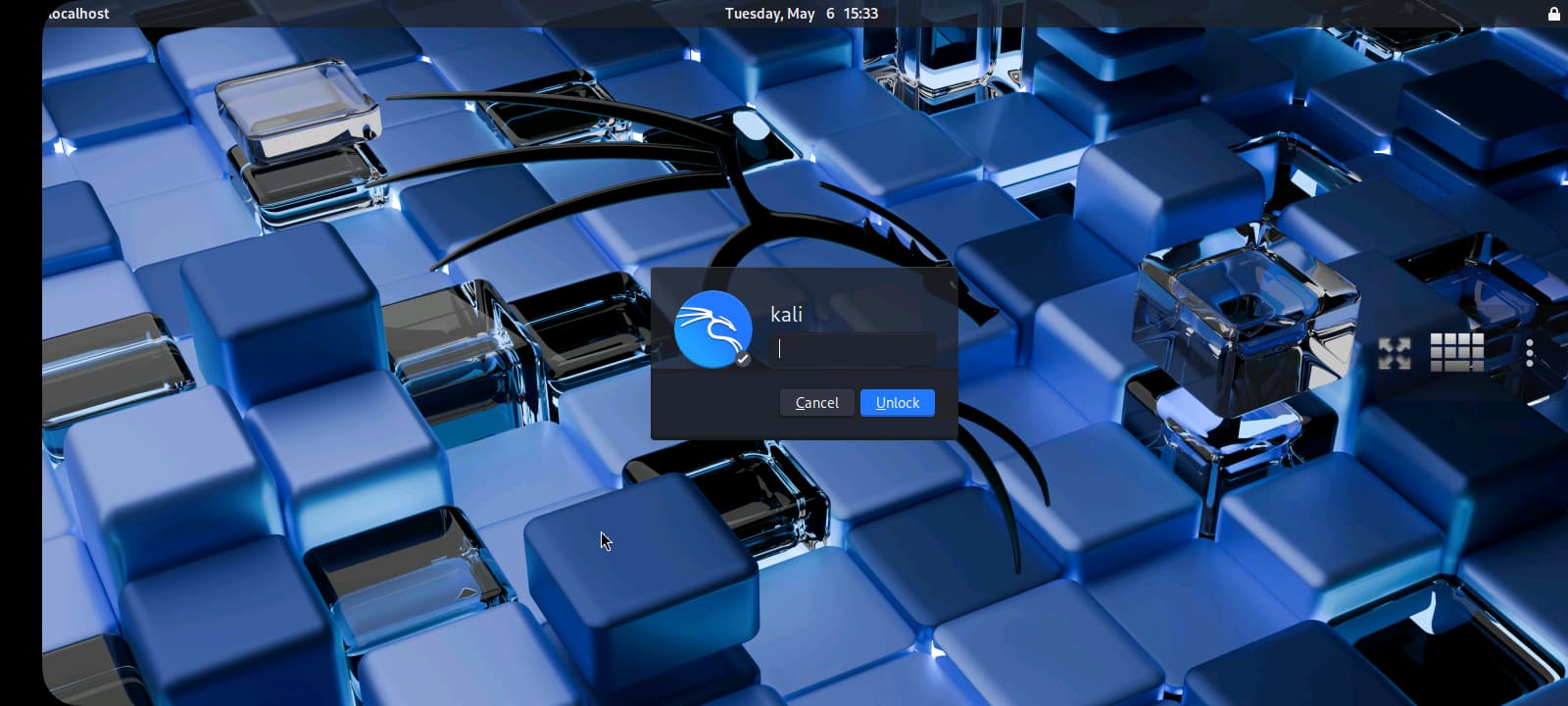The width and height of the screenshot is (1568, 706).
Task: Click the kali user avatar
Action: click(713, 329)
